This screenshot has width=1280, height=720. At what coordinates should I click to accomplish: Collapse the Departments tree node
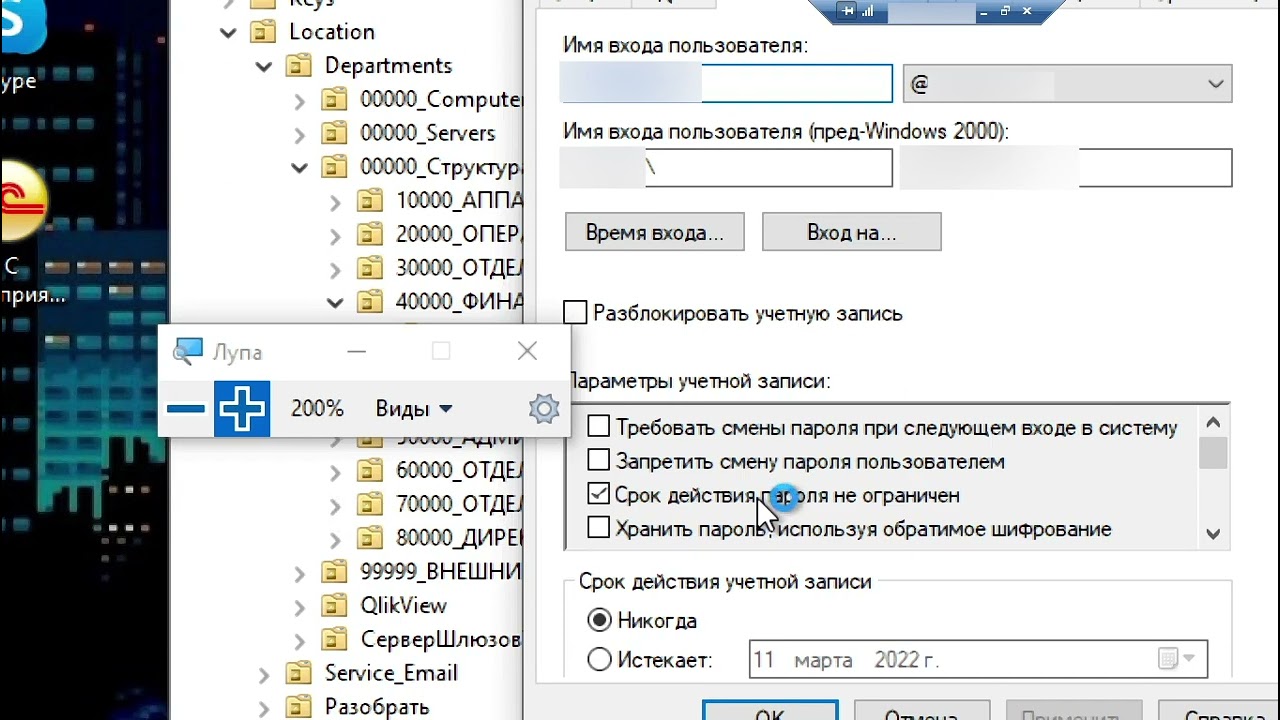(x=264, y=67)
